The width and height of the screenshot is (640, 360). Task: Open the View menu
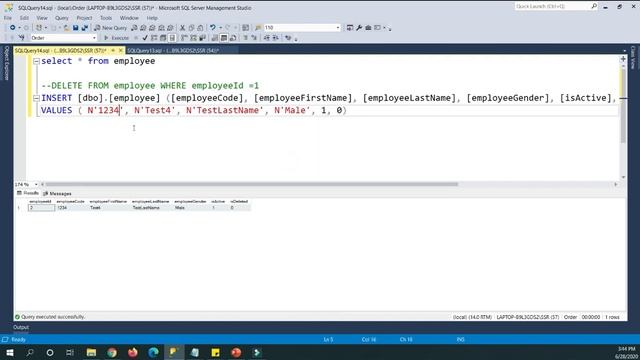(42, 18)
